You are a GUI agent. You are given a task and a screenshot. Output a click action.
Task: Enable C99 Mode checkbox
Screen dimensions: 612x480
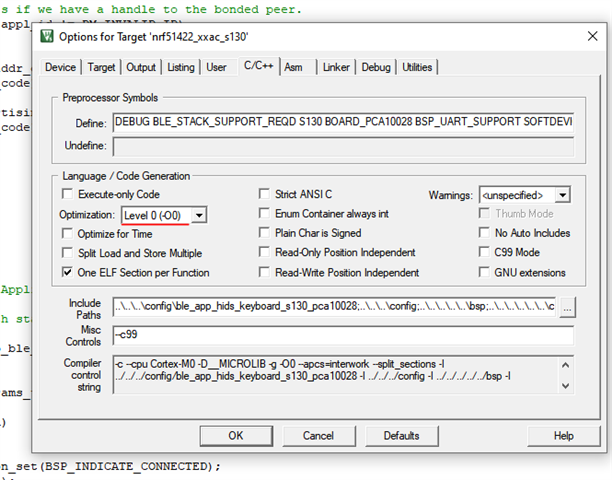(485, 253)
